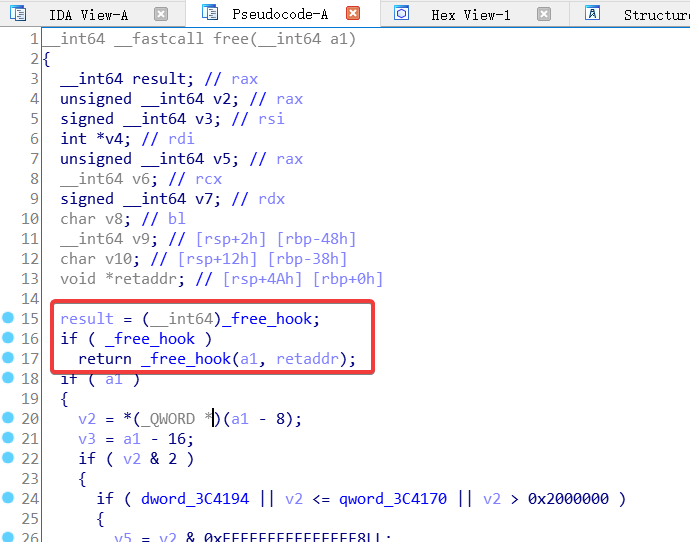Toggle breakpoint dot on line 15
The width and height of the screenshot is (690, 542).
pyautogui.click(x=8, y=319)
